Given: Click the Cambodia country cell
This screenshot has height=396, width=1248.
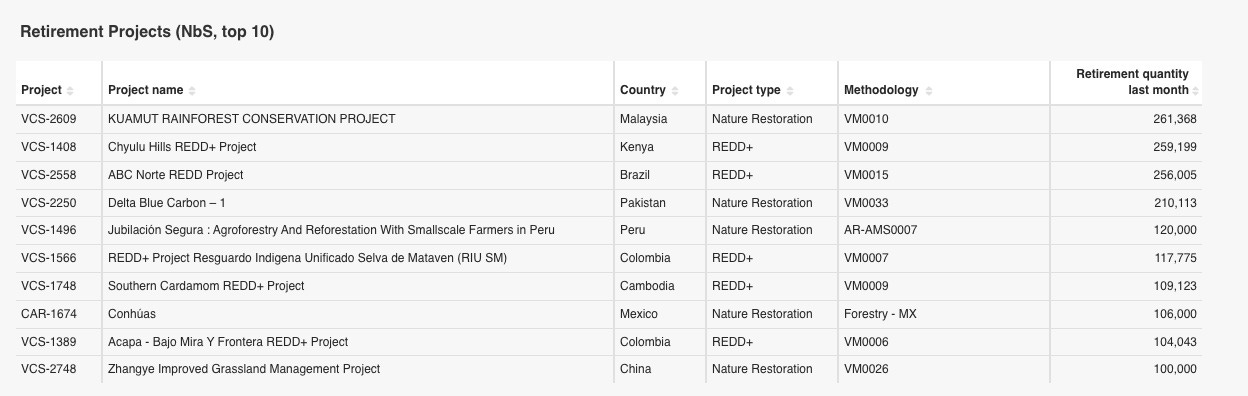Looking at the screenshot, I should click(x=647, y=286).
